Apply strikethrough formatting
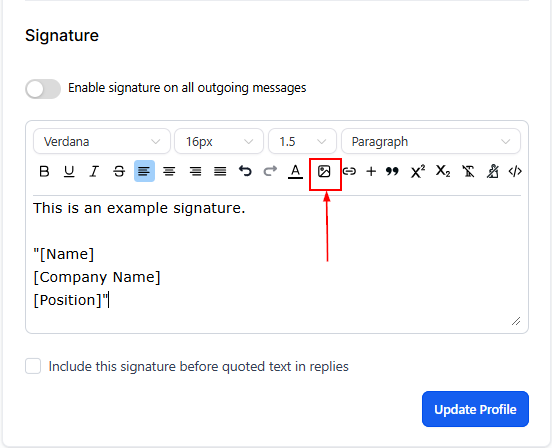Image resolution: width=552 pixels, height=448 pixels. point(119,171)
